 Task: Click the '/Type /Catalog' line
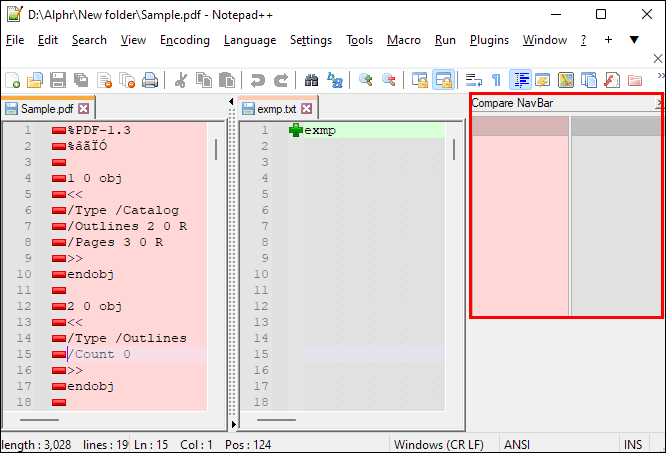click(123, 210)
